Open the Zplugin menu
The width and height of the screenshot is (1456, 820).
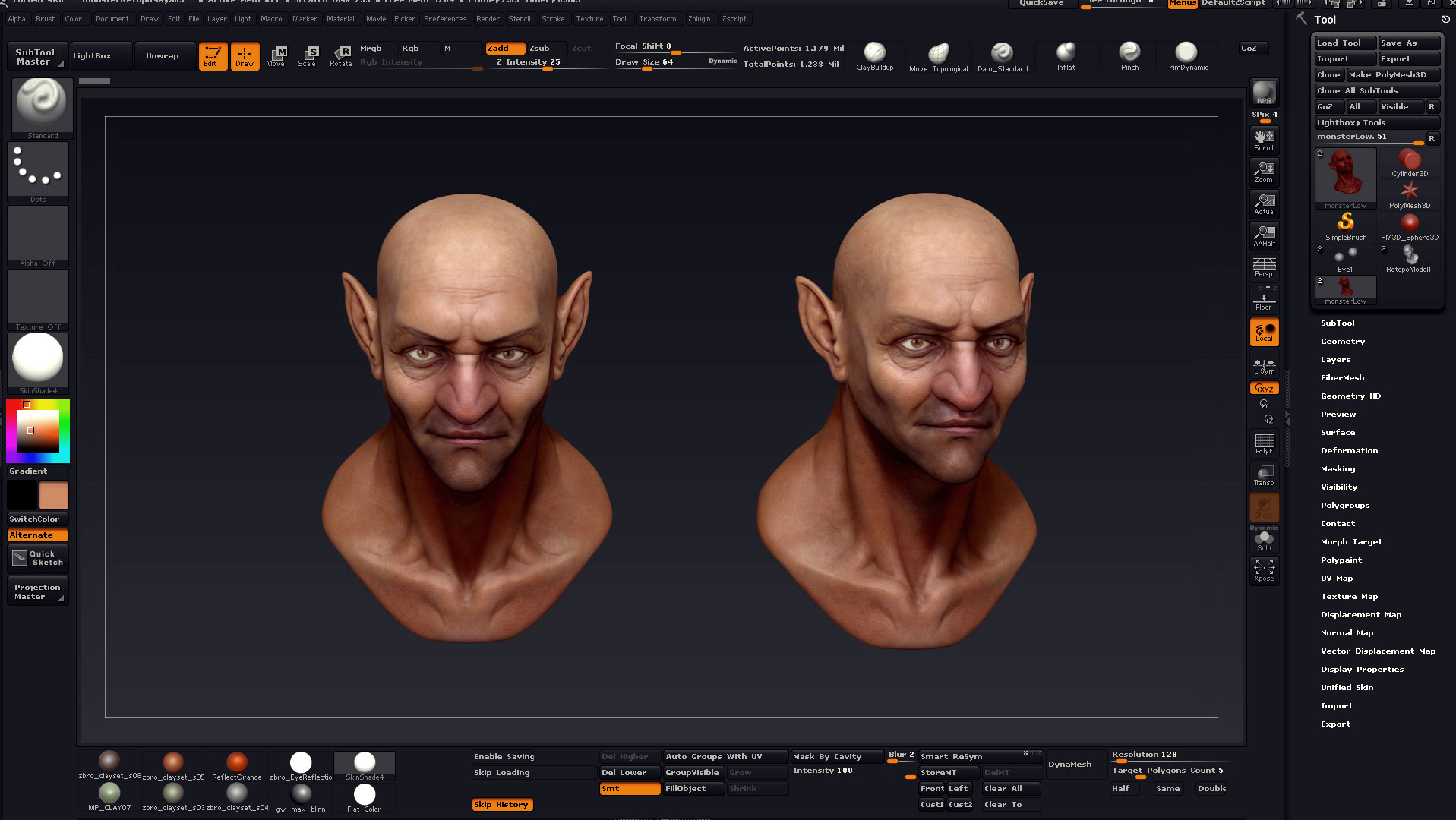point(699,19)
